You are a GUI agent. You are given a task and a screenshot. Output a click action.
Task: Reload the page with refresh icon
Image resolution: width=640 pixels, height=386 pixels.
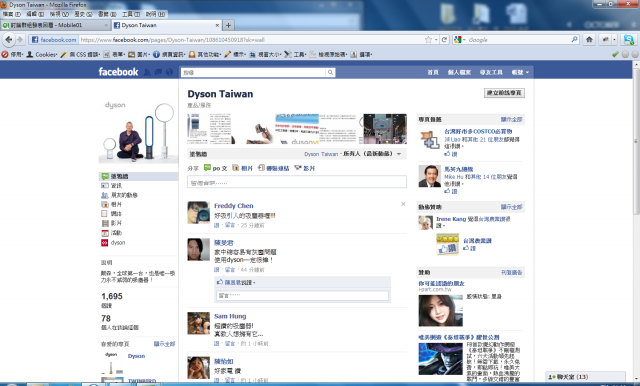point(444,40)
